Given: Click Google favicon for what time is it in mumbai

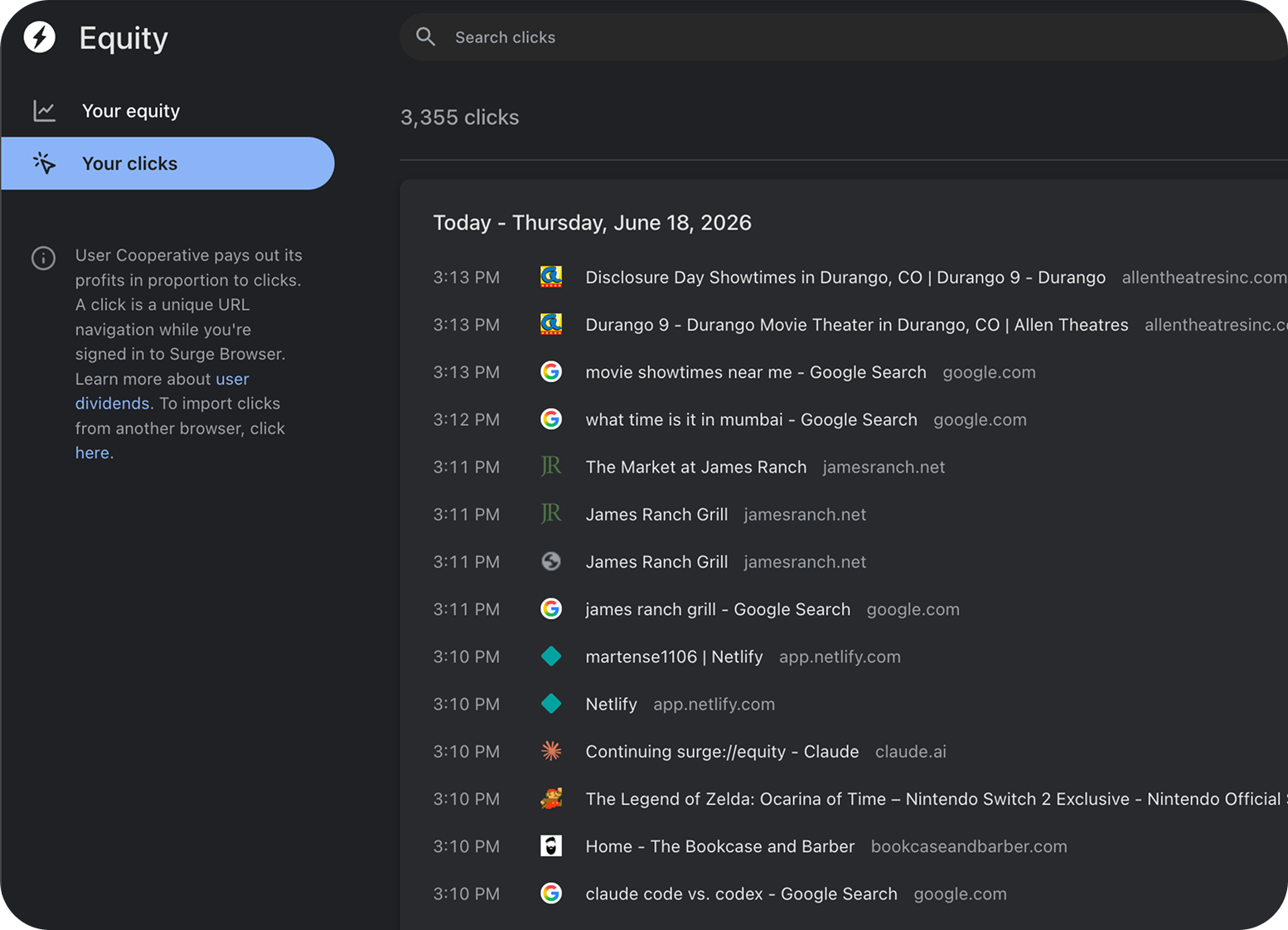Looking at the screenshot, I should click(551, 419).
